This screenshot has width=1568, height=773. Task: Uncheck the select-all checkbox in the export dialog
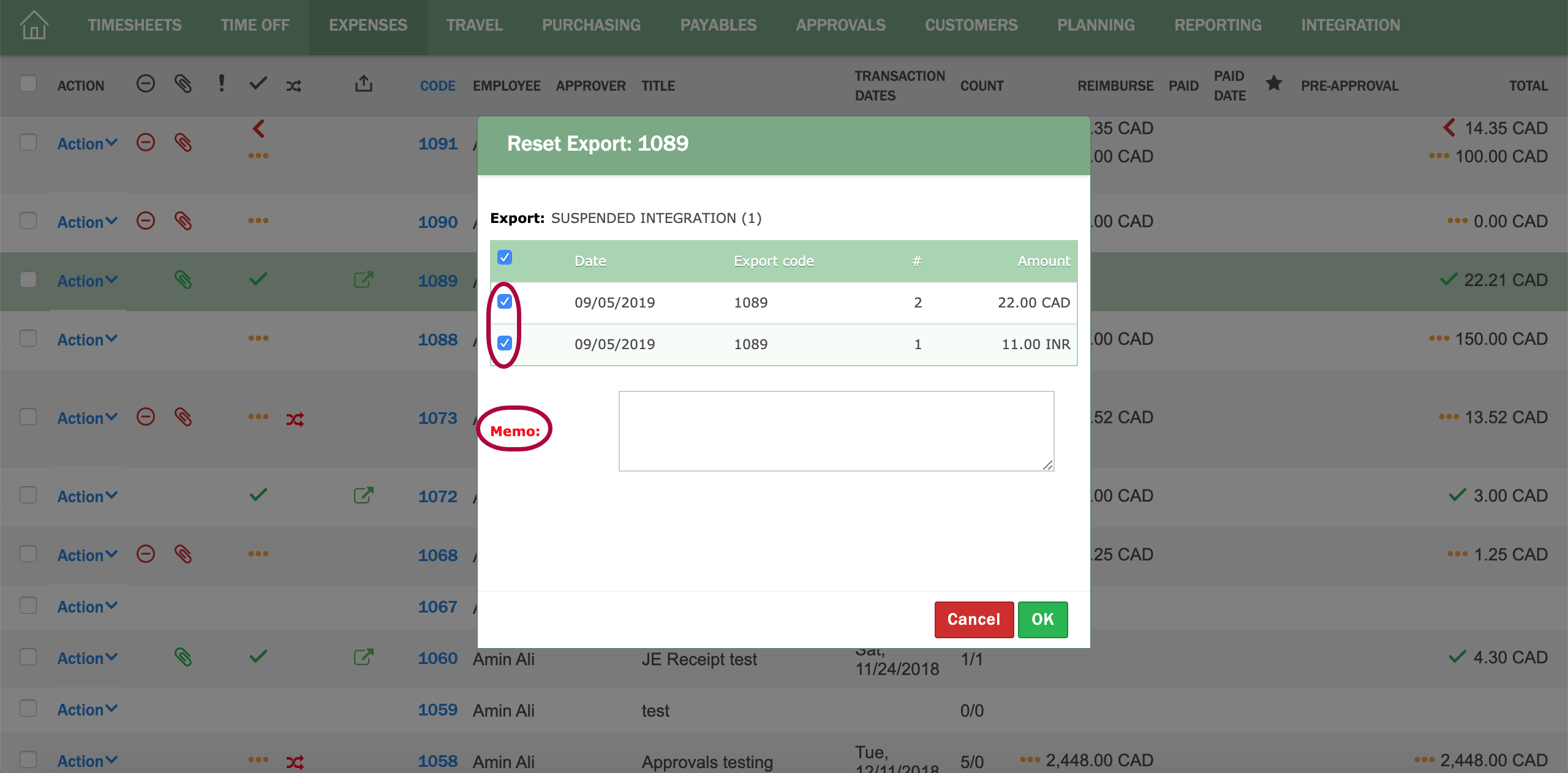(x=505, y=258)
